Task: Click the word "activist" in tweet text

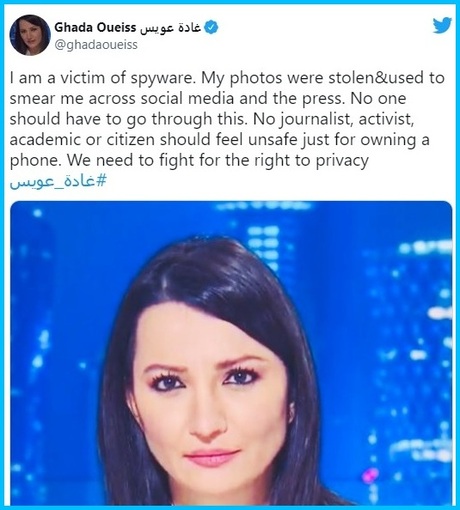Action: click(x=386, y=119)
